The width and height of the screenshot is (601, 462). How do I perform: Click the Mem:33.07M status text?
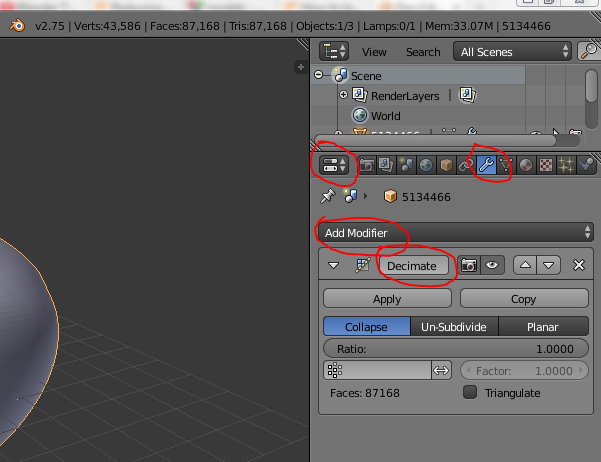pyautogui.click(x=459, y=26)
